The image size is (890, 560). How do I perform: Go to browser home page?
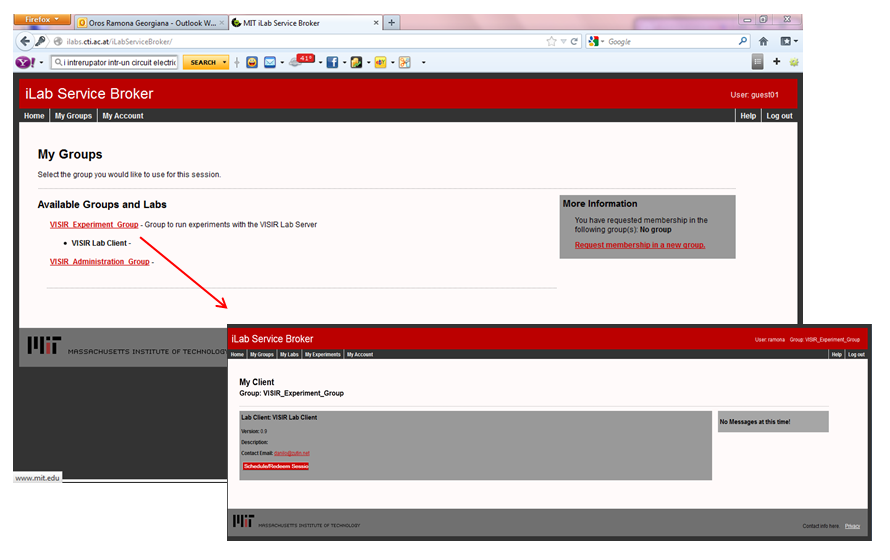[763, 41]
